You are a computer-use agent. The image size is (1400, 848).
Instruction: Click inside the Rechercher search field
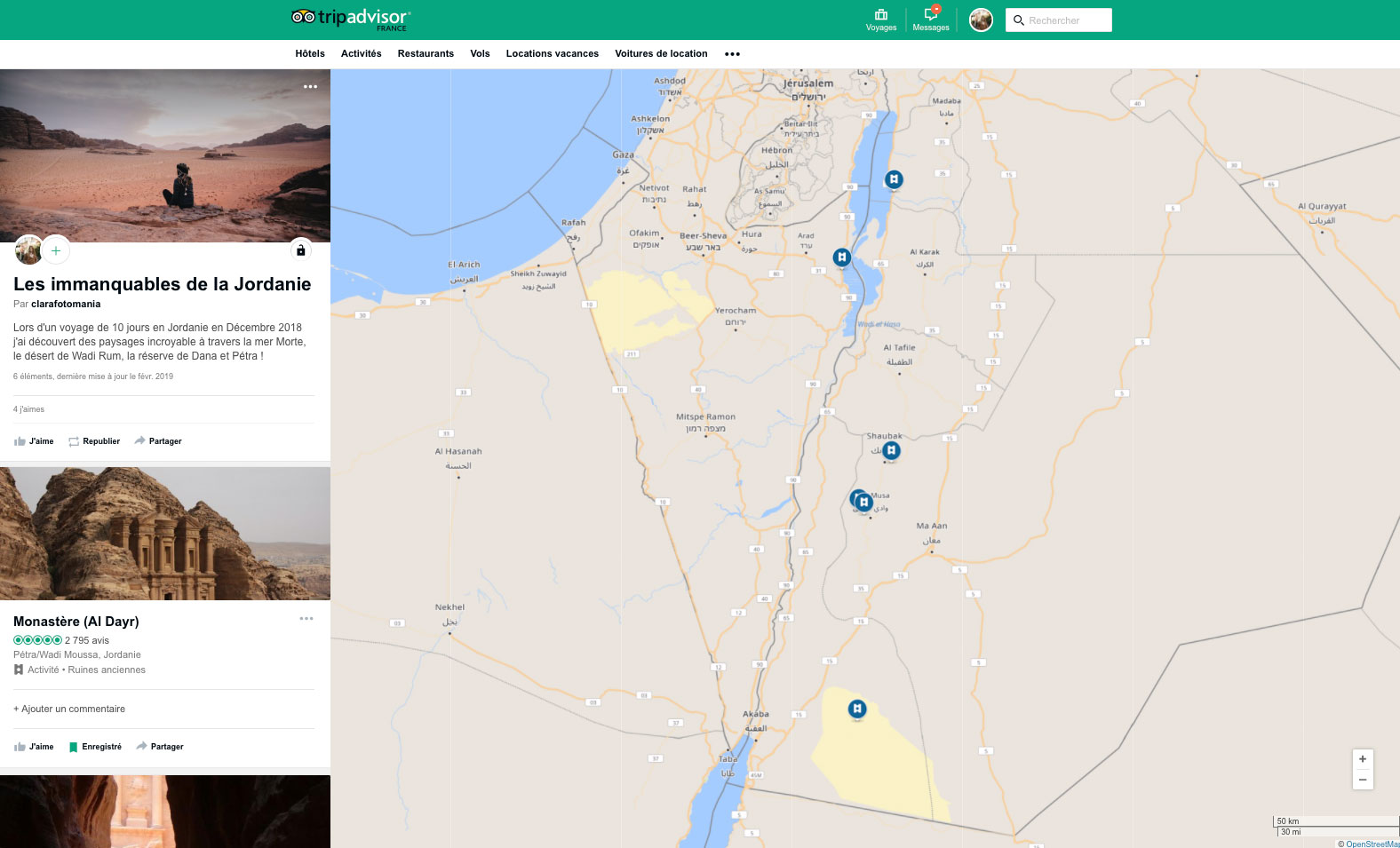pyautogui.click(x=1058, y=20)
